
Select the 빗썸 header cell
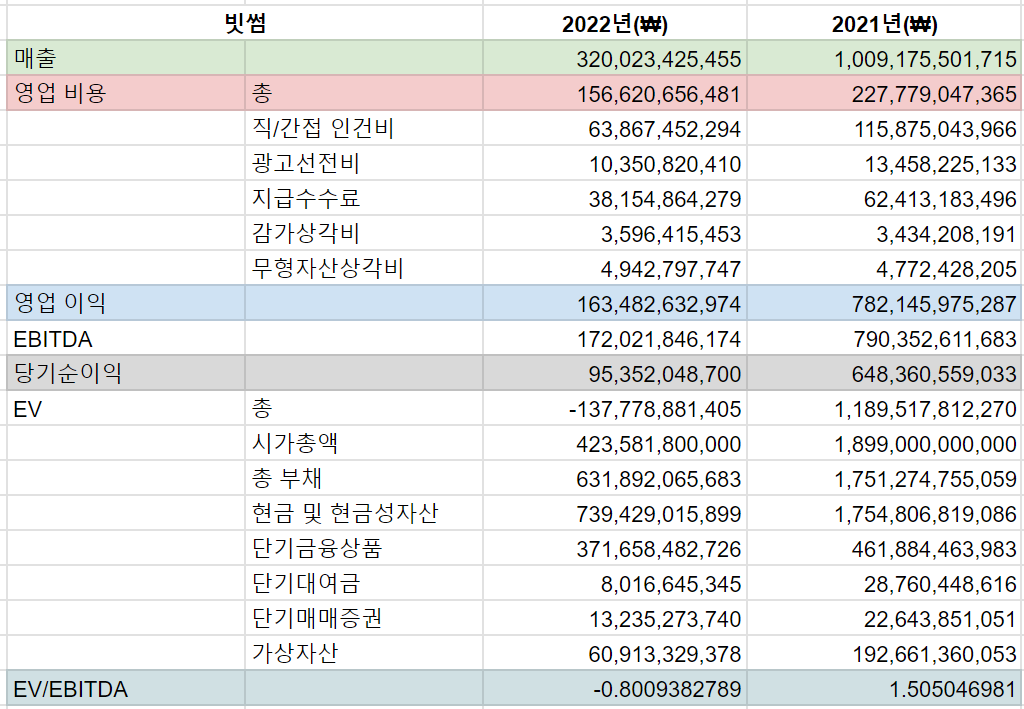click(x=245, y=24)
